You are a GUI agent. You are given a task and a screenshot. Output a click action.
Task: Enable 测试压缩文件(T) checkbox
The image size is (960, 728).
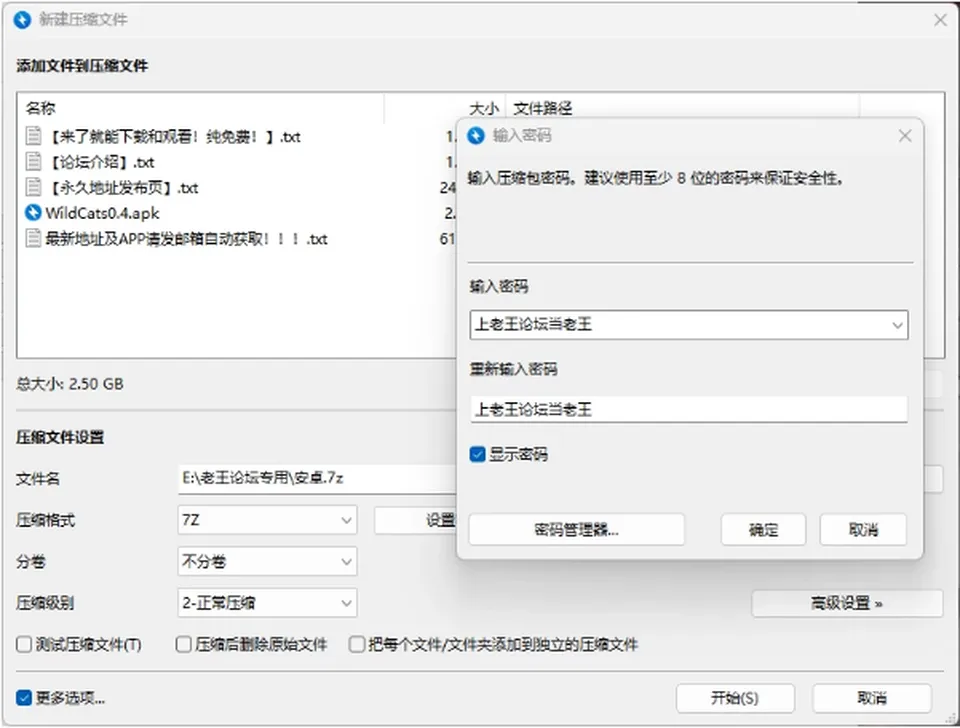[x=24, y=644]
